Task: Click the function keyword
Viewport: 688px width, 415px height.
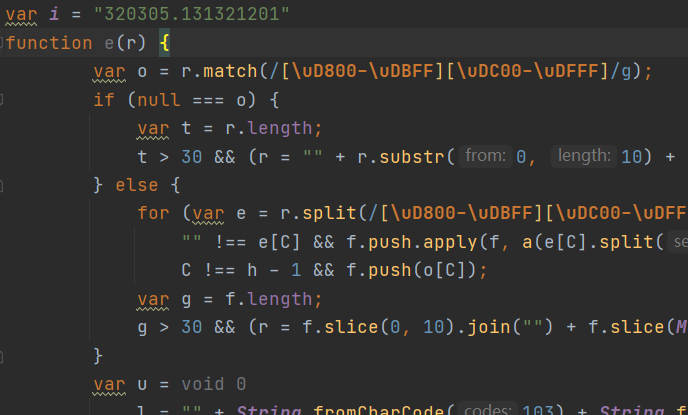Action: (49, 43)
